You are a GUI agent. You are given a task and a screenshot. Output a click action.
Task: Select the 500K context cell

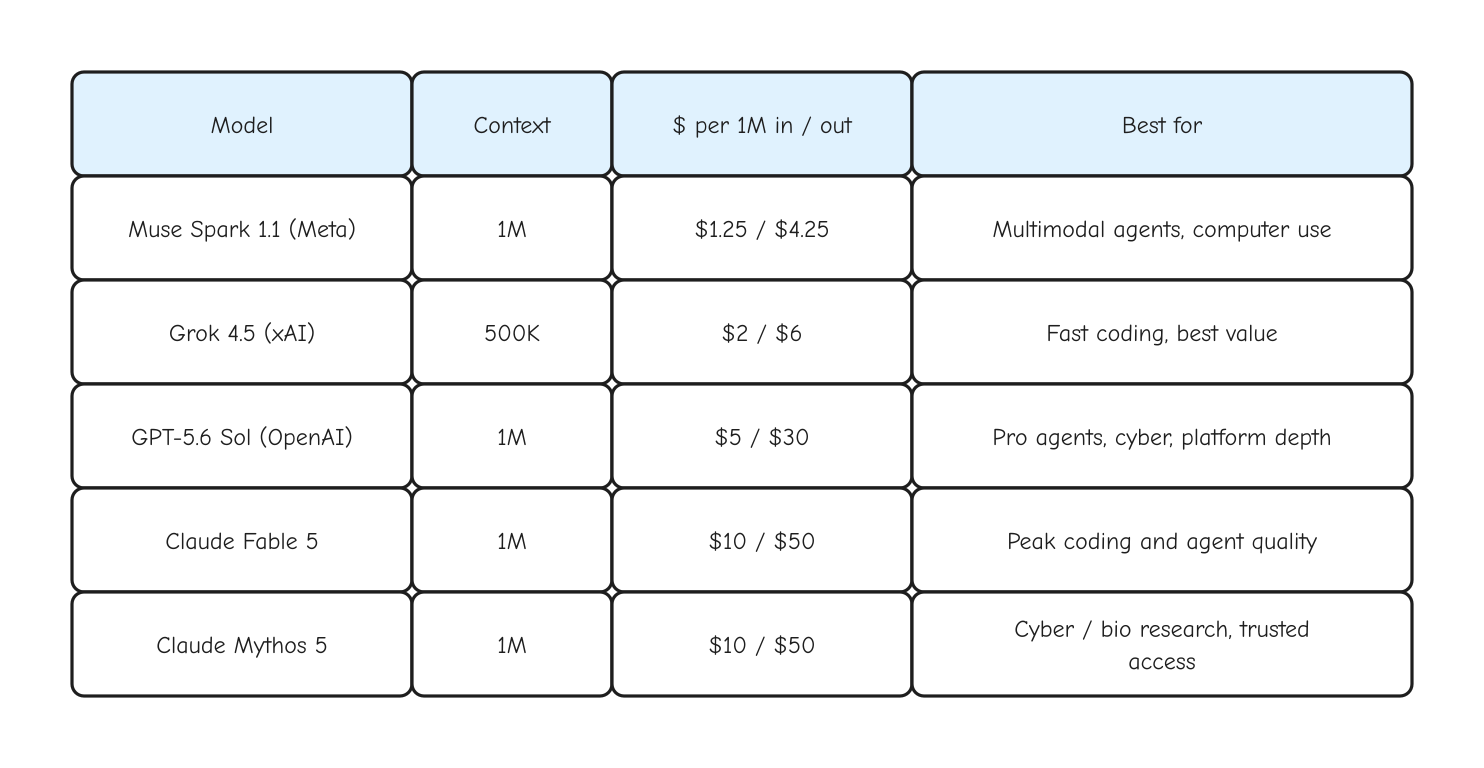pos(512,332)
